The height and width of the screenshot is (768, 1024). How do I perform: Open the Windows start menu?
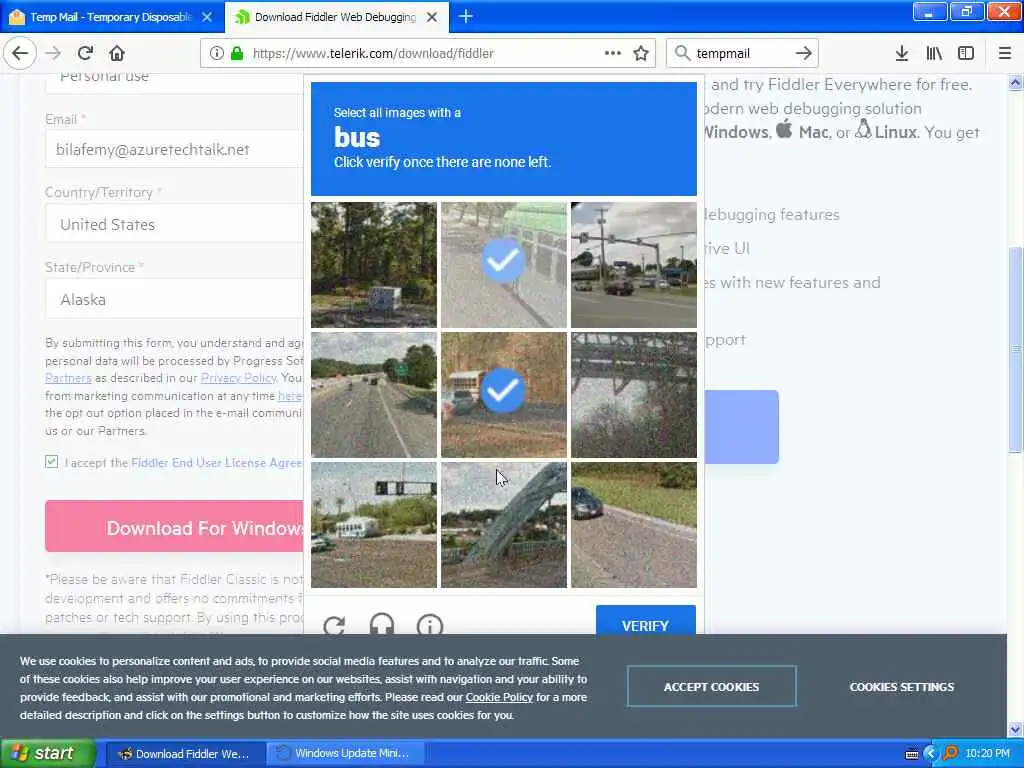pyautogui.click(x=46, y=753)
